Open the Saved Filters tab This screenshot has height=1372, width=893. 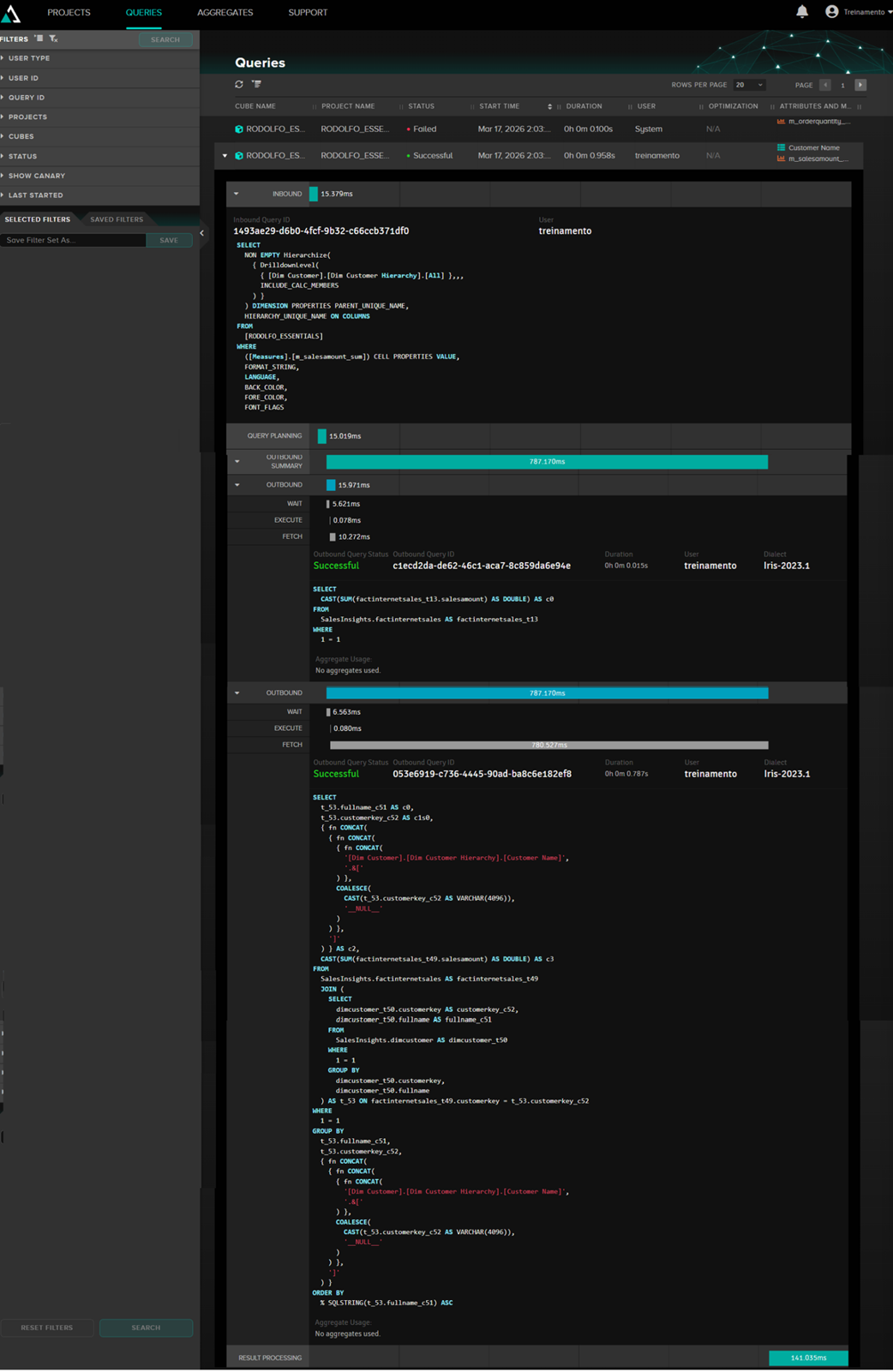[117, 219]
